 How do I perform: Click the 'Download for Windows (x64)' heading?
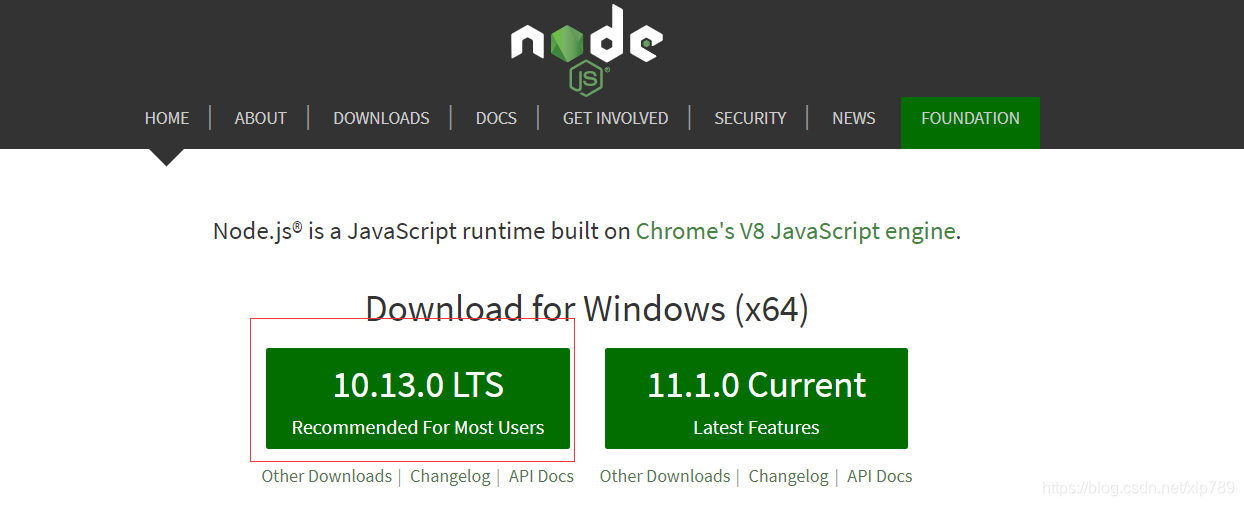tap(587, 308)
